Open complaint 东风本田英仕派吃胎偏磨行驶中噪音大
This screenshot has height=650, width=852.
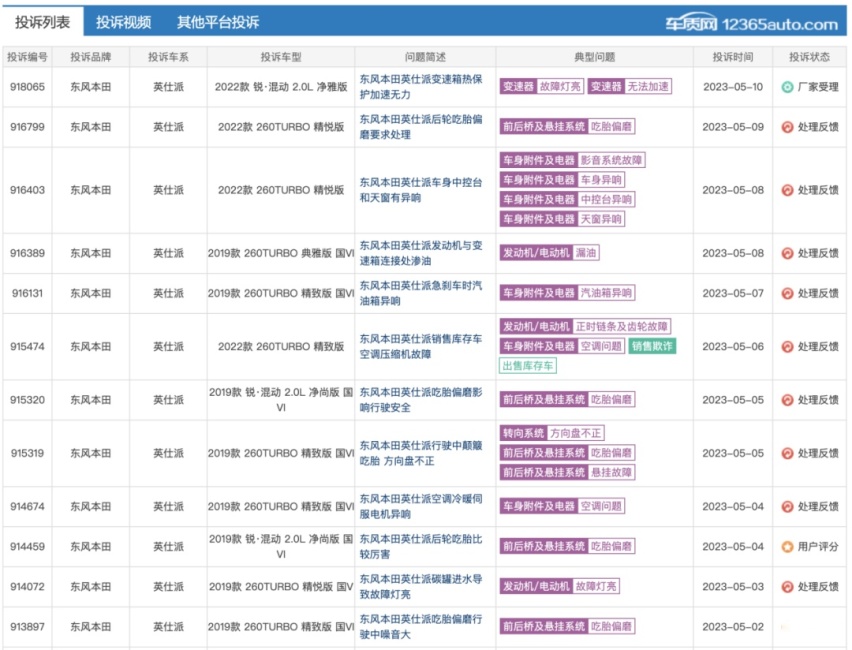pos(421,627)
